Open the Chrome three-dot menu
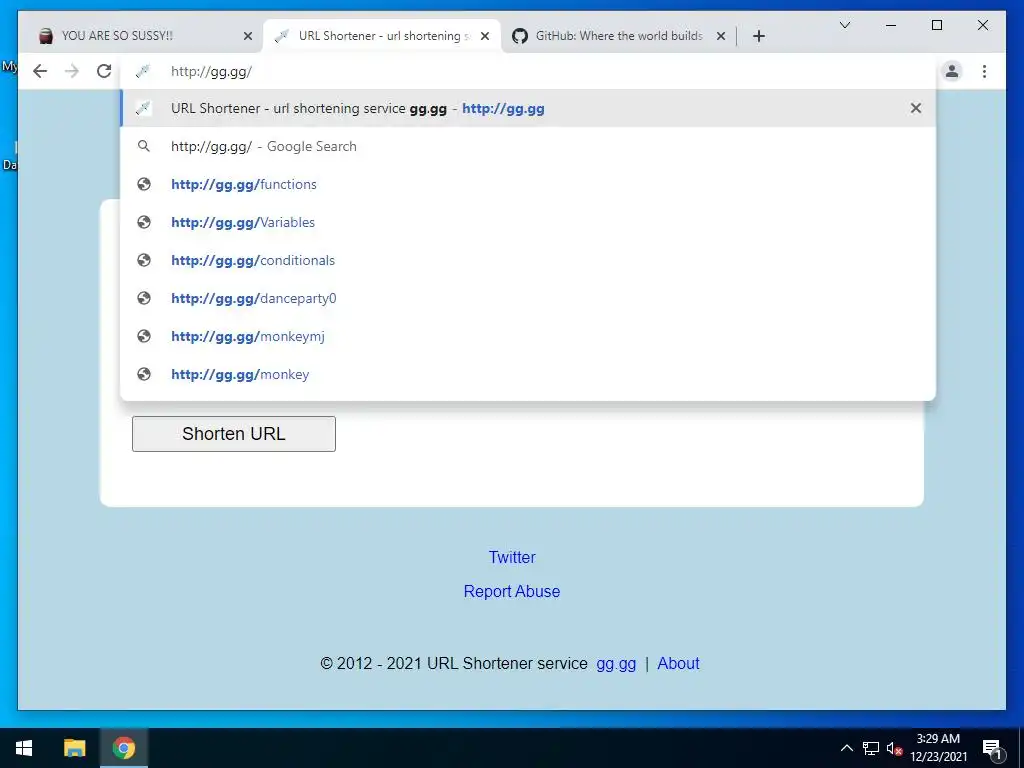This screenshot has width=1024, height=768. point(984,71)
